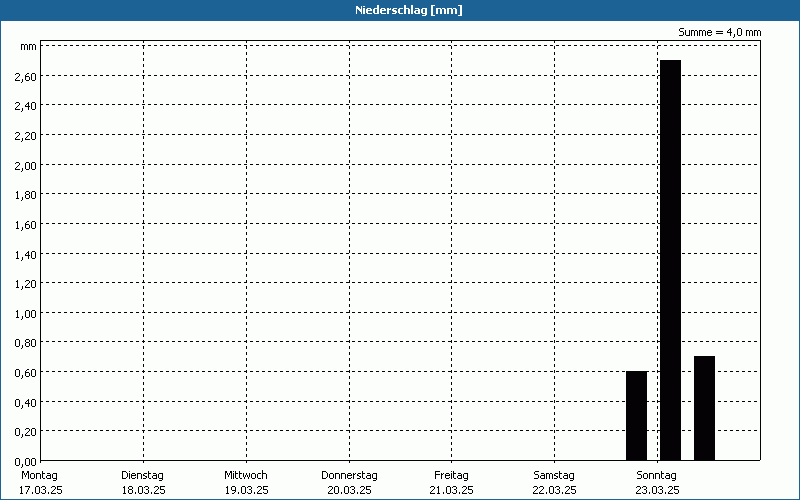
Task: Click the 1,80 y-axis value
Action: point(26,195)
